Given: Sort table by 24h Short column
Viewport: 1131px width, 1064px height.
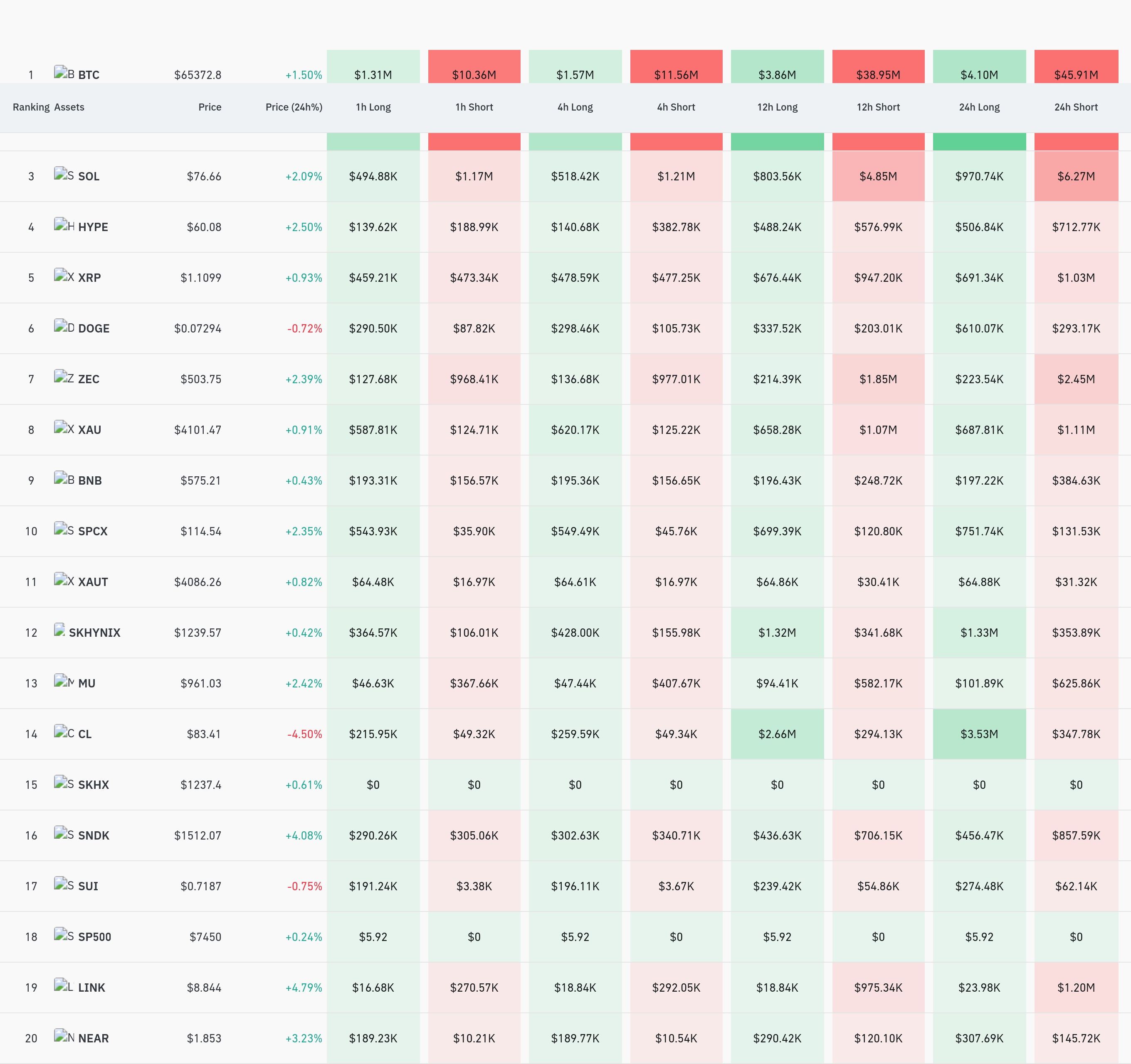Looking at the screenshot, I should pos(1076,107).
